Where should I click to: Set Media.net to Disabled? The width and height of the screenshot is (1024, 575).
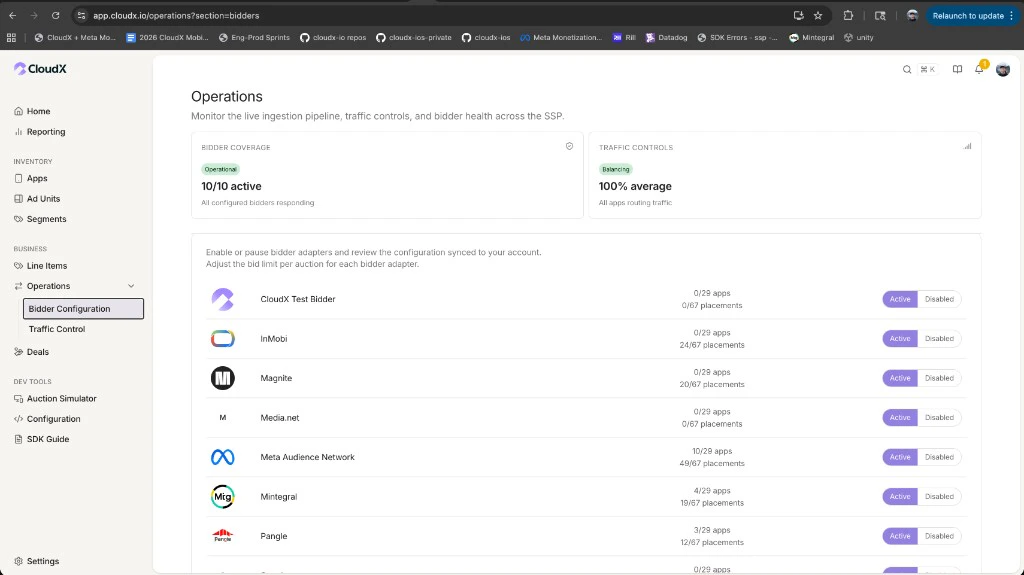point(939,418)
